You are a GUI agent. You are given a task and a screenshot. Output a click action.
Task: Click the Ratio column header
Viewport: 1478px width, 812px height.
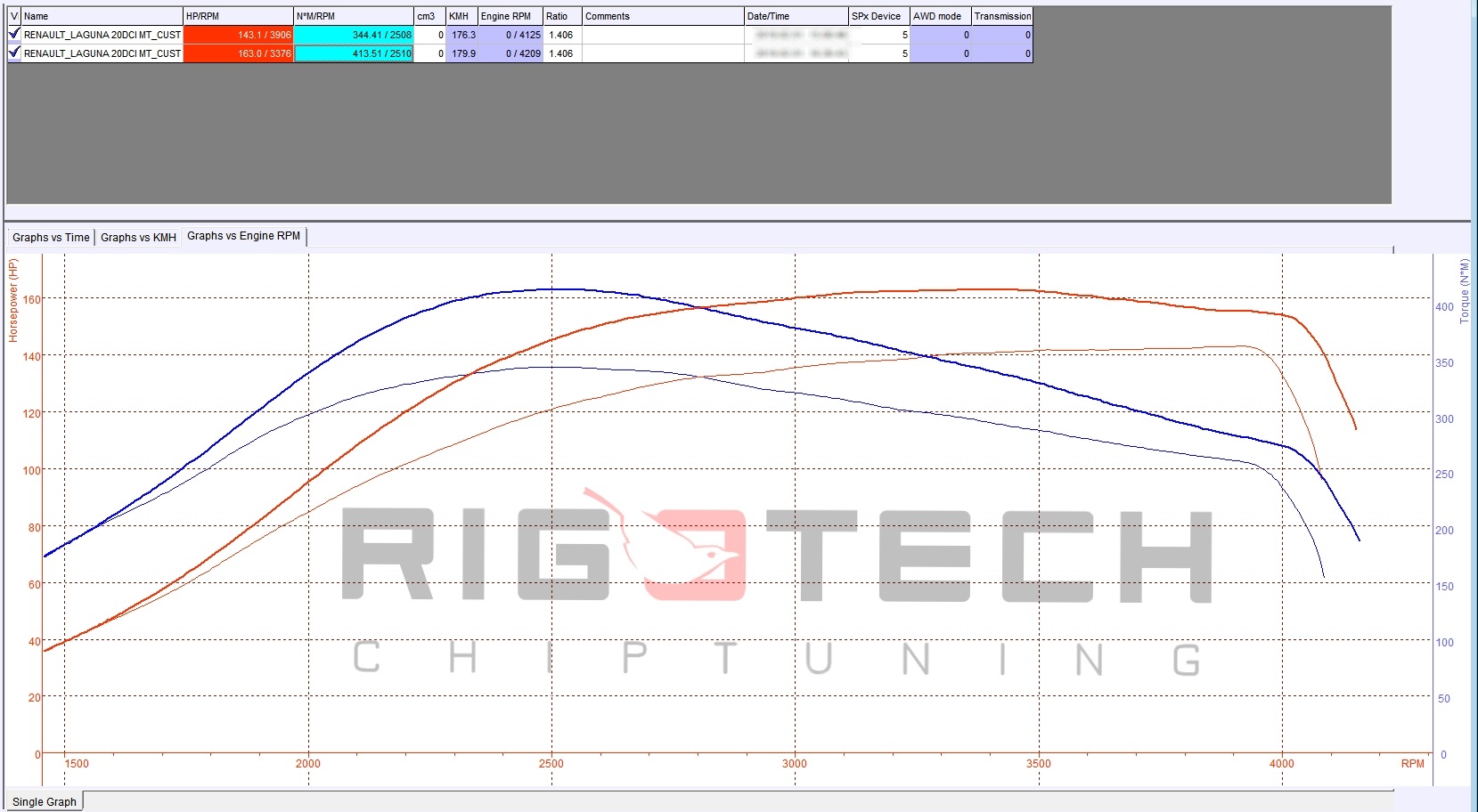(562, 16)
